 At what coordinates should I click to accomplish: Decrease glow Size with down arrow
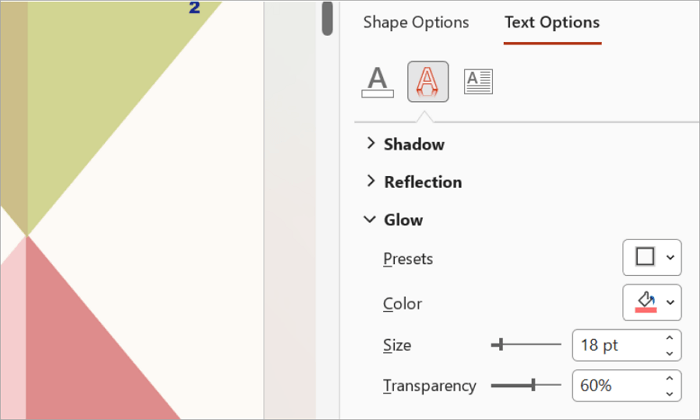pos(669,353)
